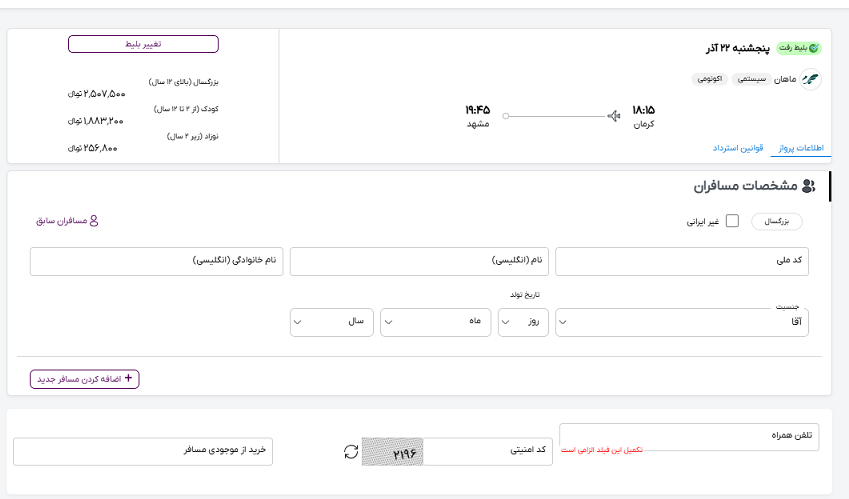Click the person icon next to مسافران سابق
Viewport: 849px width, 499px height.
tap(94, 221)
